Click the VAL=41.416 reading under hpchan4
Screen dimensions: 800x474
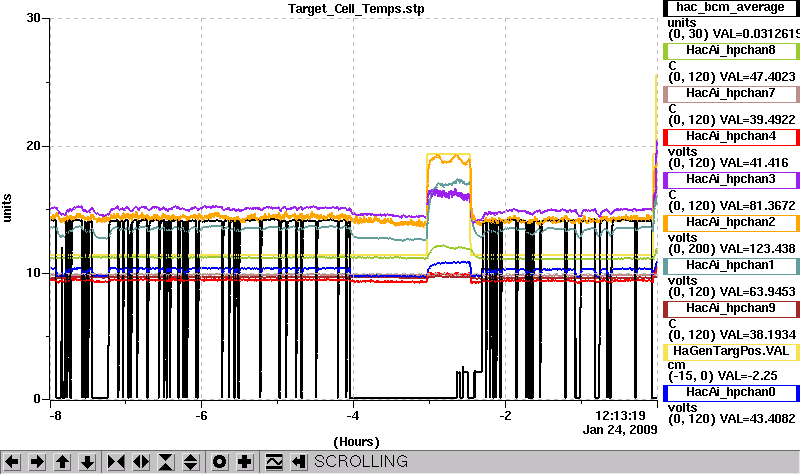tap(754, 163)
